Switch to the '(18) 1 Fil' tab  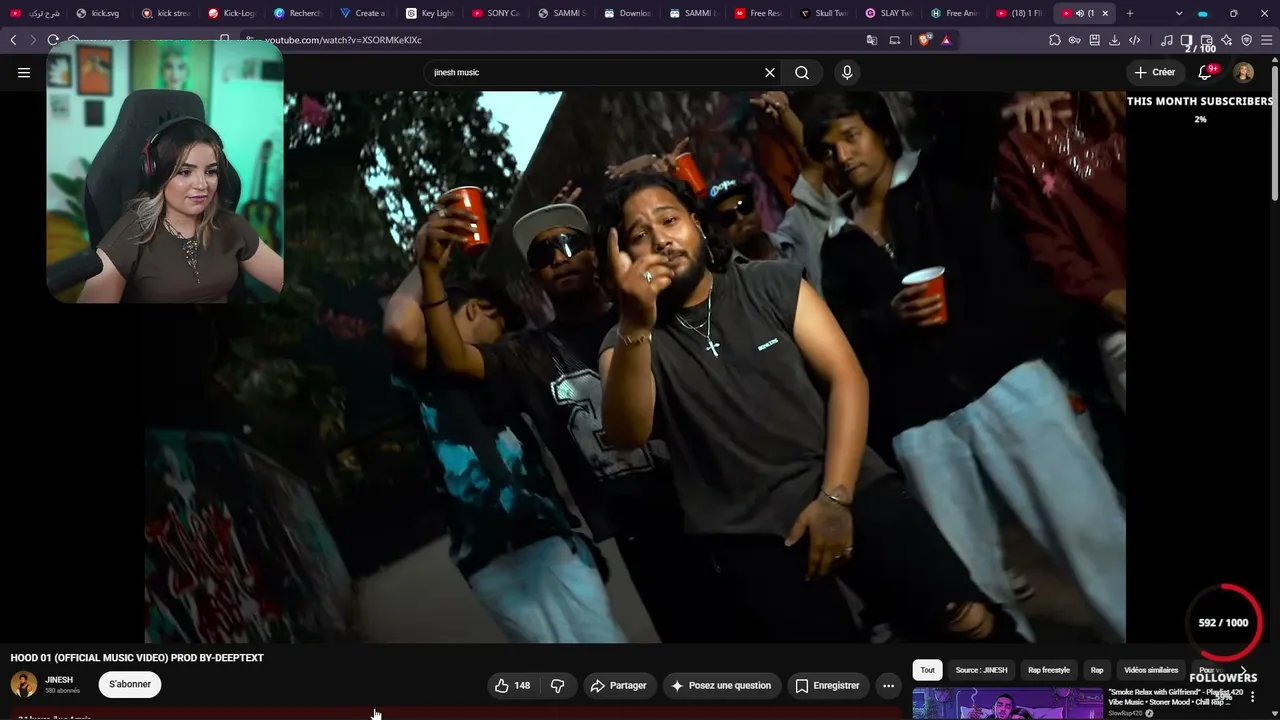[1020, 13]
